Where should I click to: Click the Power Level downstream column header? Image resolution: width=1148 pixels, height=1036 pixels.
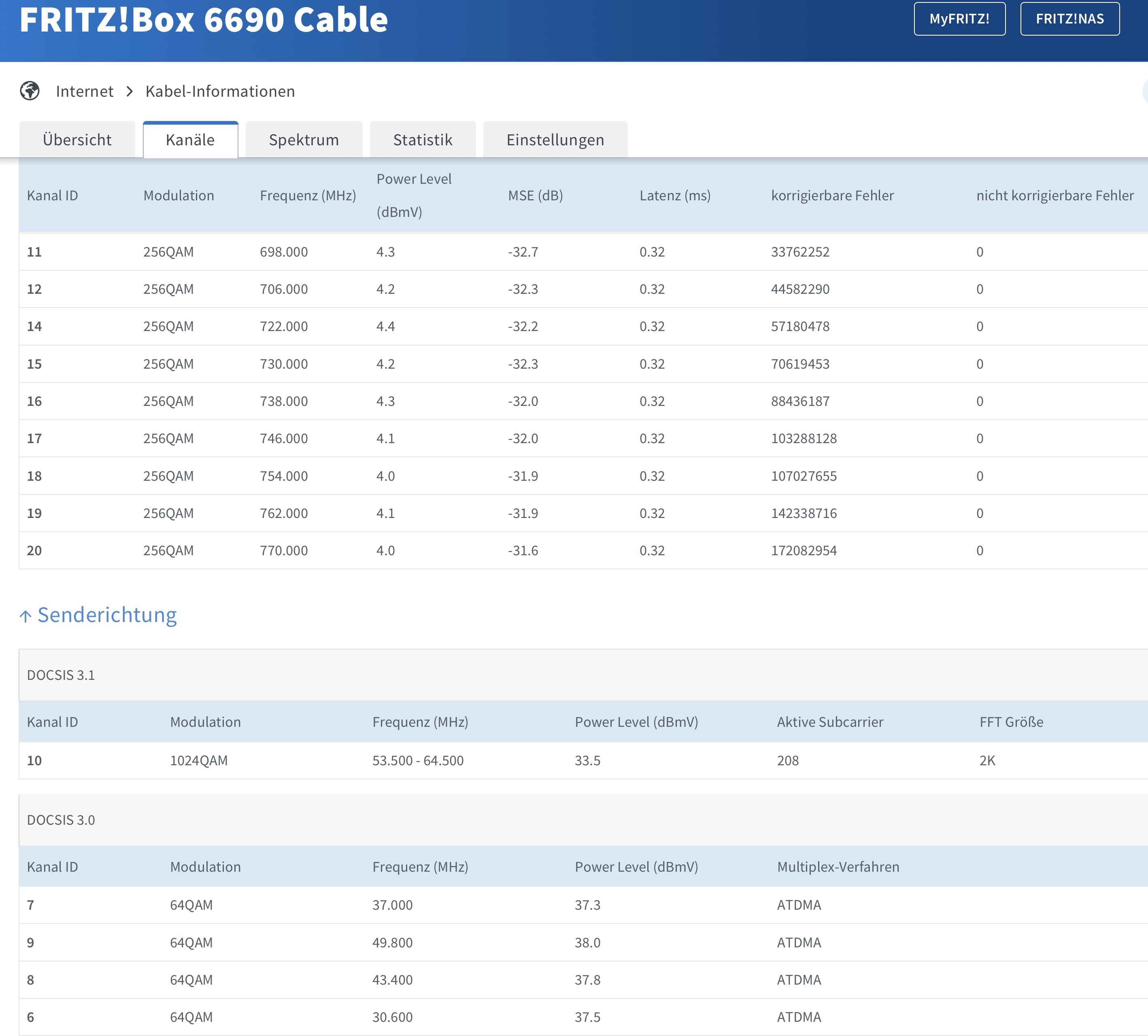(414, 195)
